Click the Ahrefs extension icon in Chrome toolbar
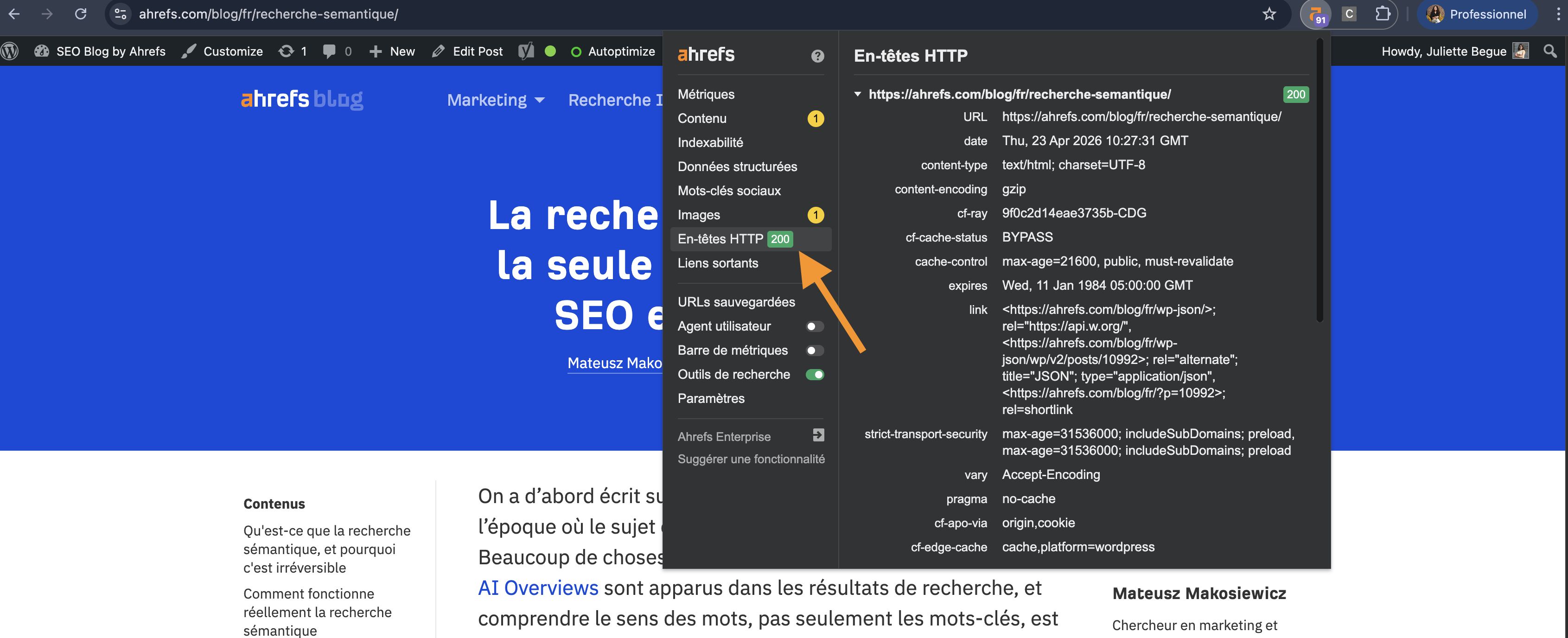Screen dimensions: 1568x638 click(x=1316, y=14)
